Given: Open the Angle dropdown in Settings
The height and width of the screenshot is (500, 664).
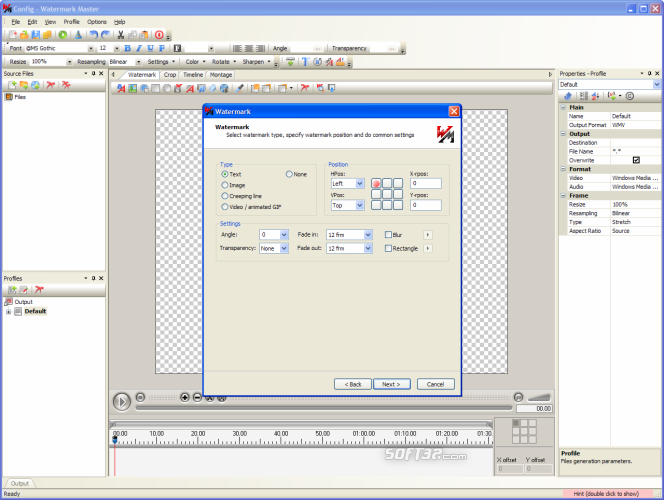Looking at the screenshot, I should click(284, 235).
